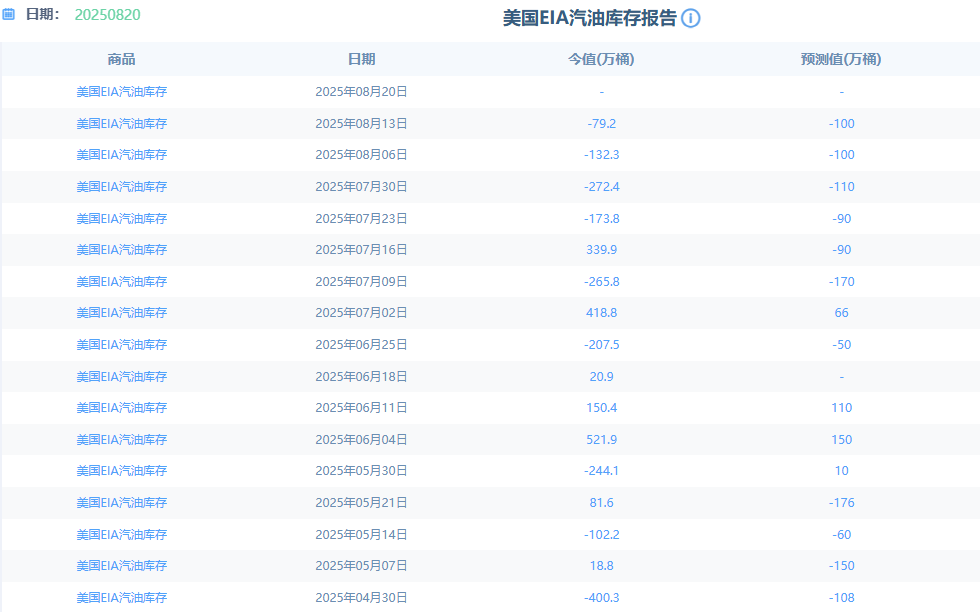The height and width of the screenshot is (612, 980).
Task: Select the date cell 2025年08月20日
Action: [x=361, y=92]
